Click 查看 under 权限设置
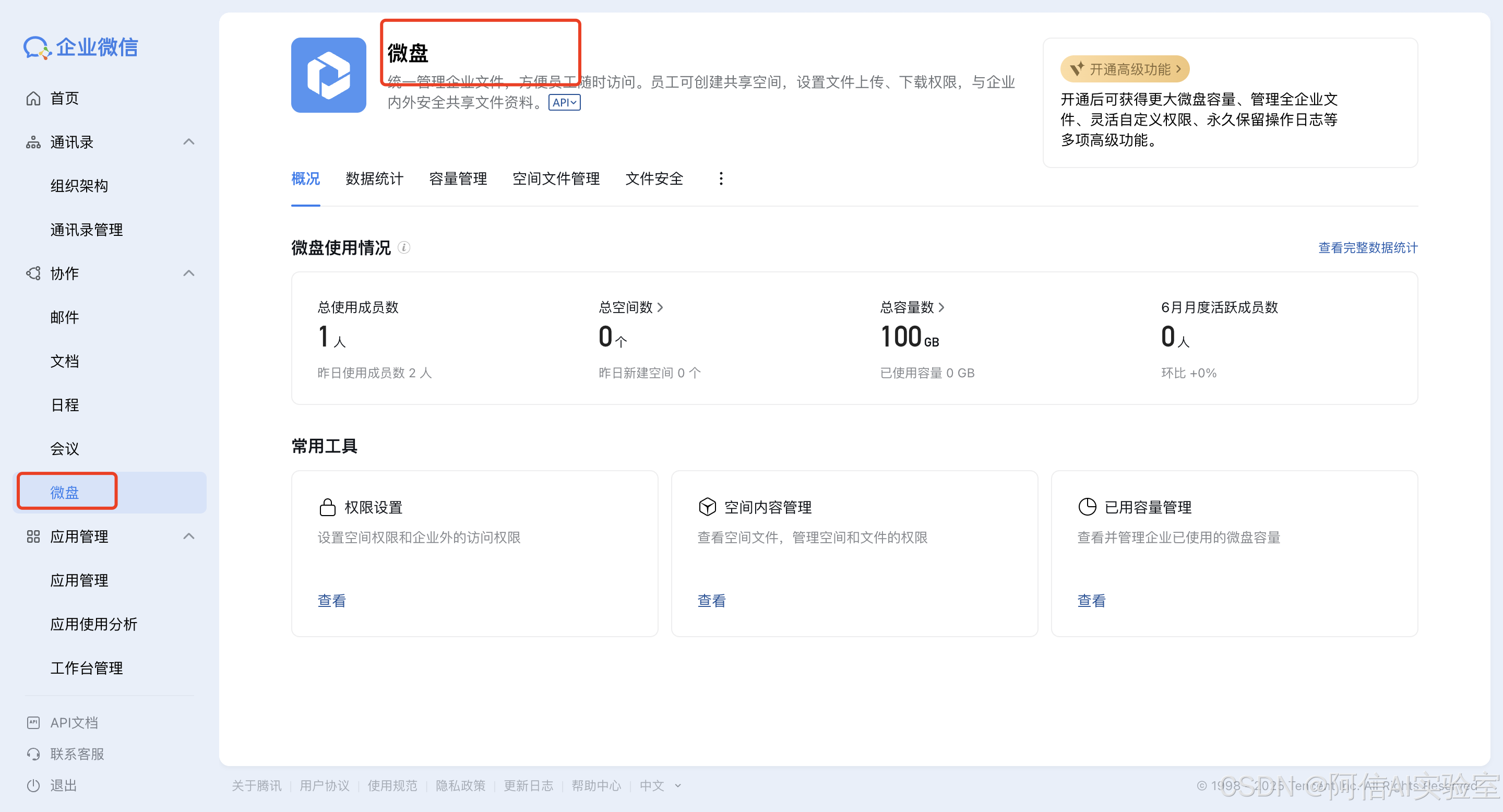 coord(331,601)
